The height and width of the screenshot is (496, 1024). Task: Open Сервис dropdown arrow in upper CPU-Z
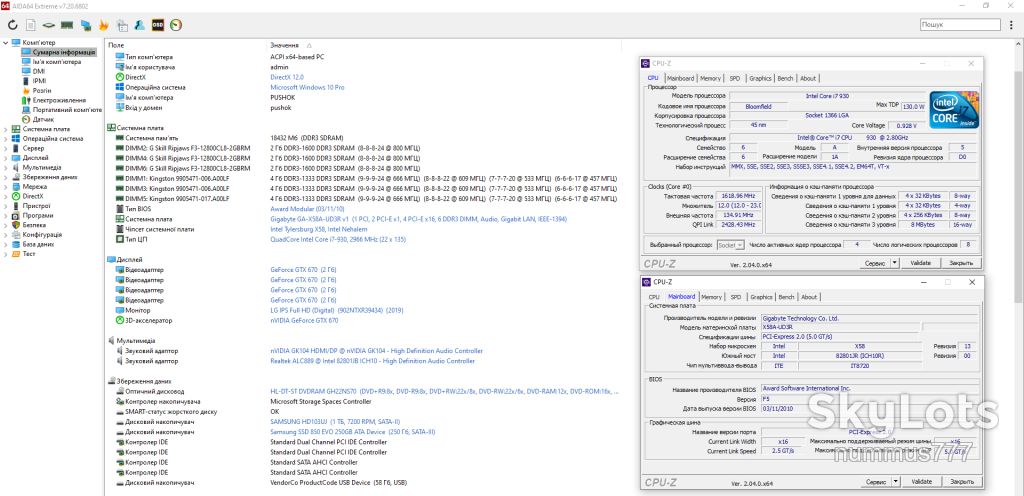(x=895, y=263)
